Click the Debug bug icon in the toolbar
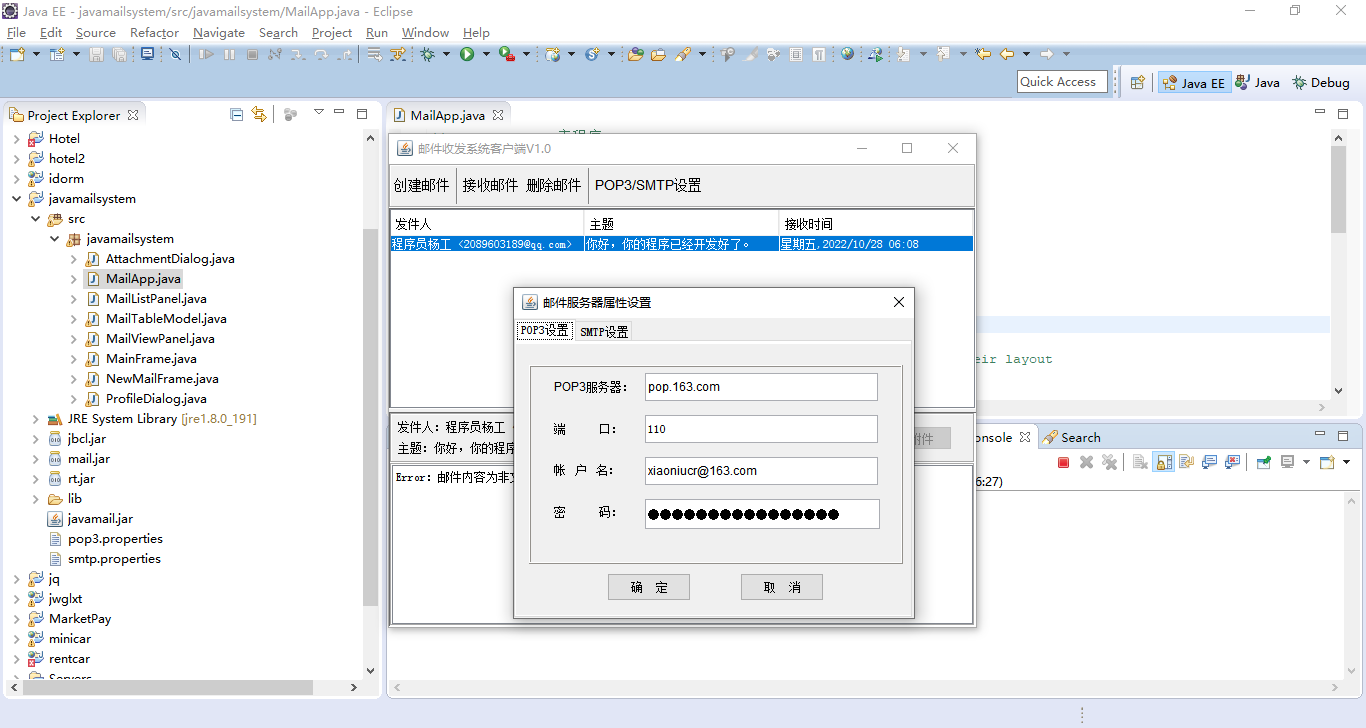 [x=428, y=54]
